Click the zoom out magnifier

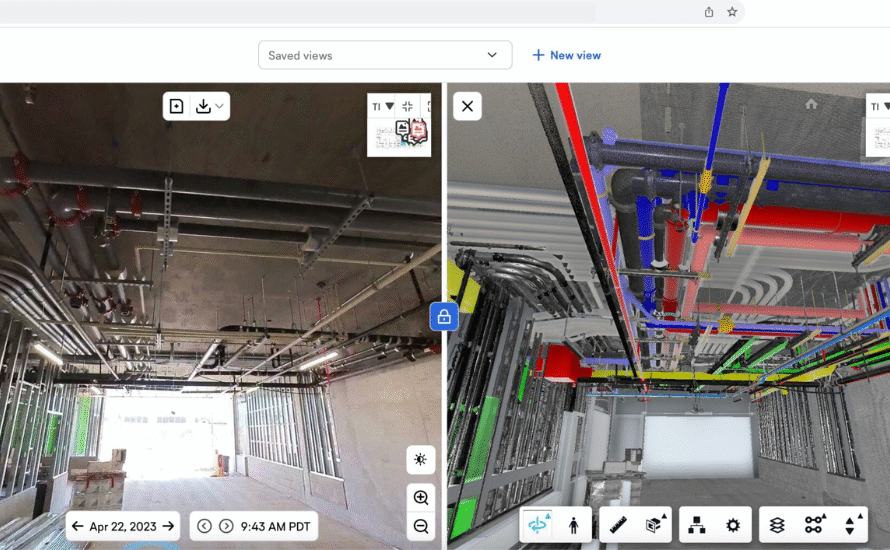point(421,526)
